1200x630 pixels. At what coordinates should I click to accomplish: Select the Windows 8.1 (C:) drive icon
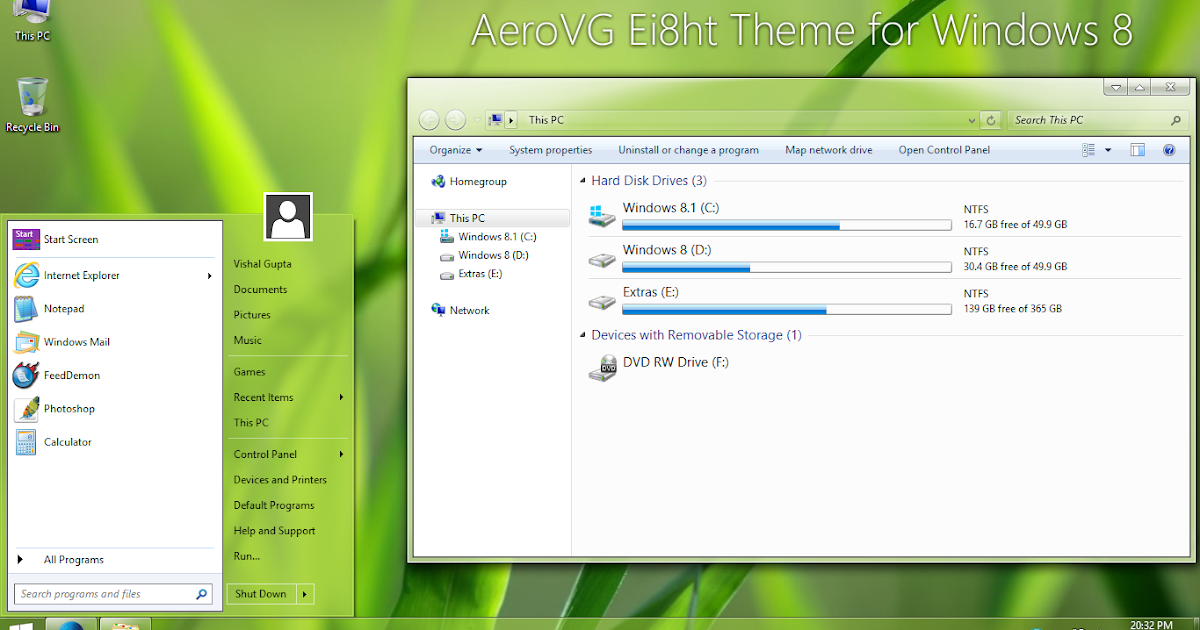(x=602, y=215)
